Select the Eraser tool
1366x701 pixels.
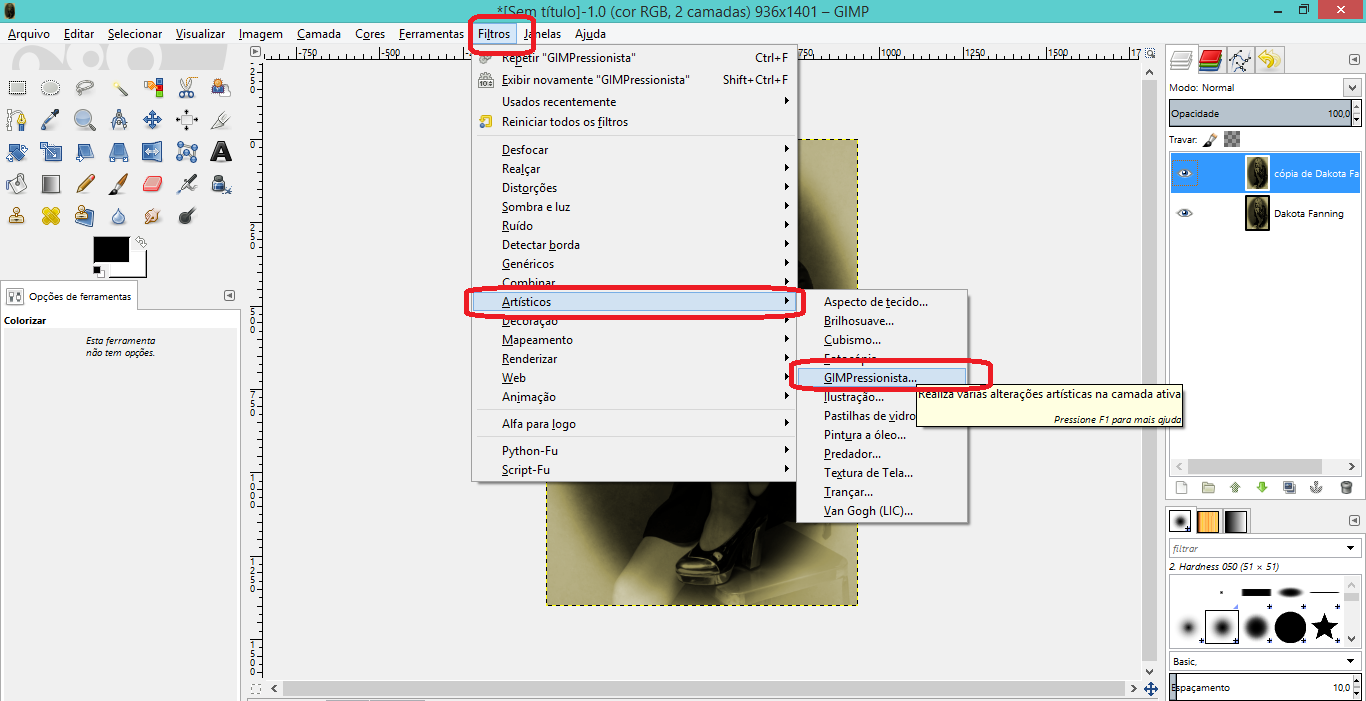pyautogui.click(x=152, y=184)
